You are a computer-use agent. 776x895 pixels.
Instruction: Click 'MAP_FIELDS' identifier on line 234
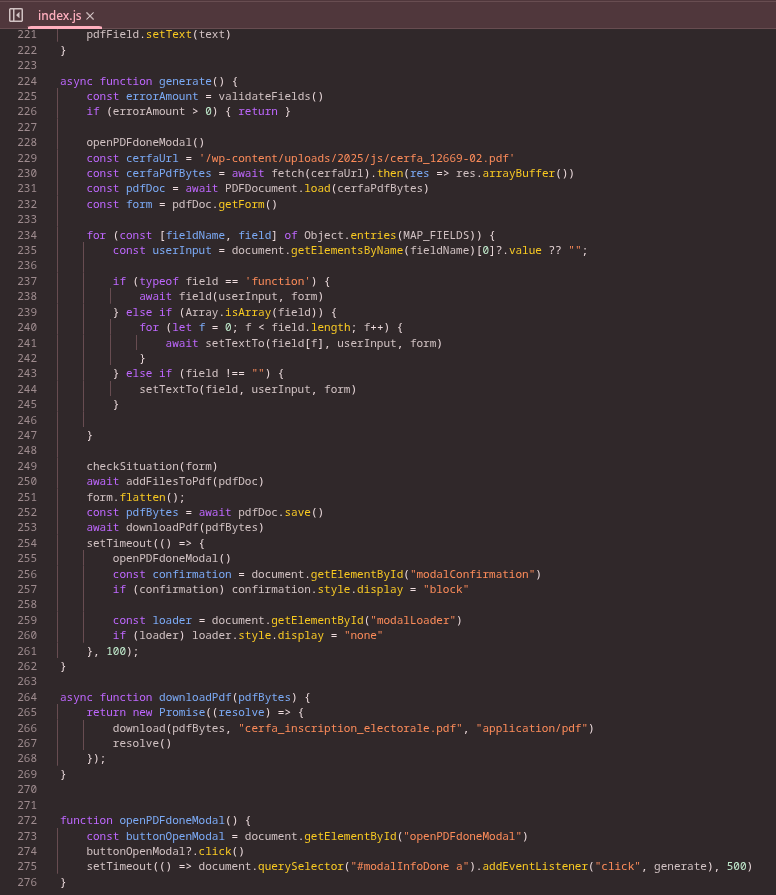pos(436,235)
